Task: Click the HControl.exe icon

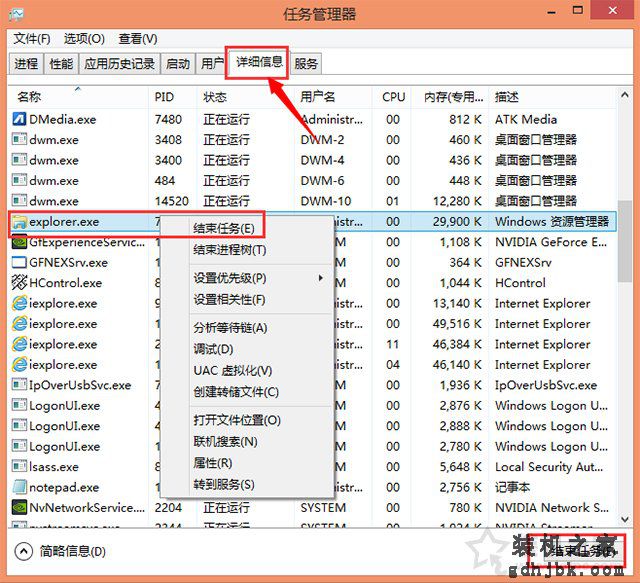Action: 19,283
